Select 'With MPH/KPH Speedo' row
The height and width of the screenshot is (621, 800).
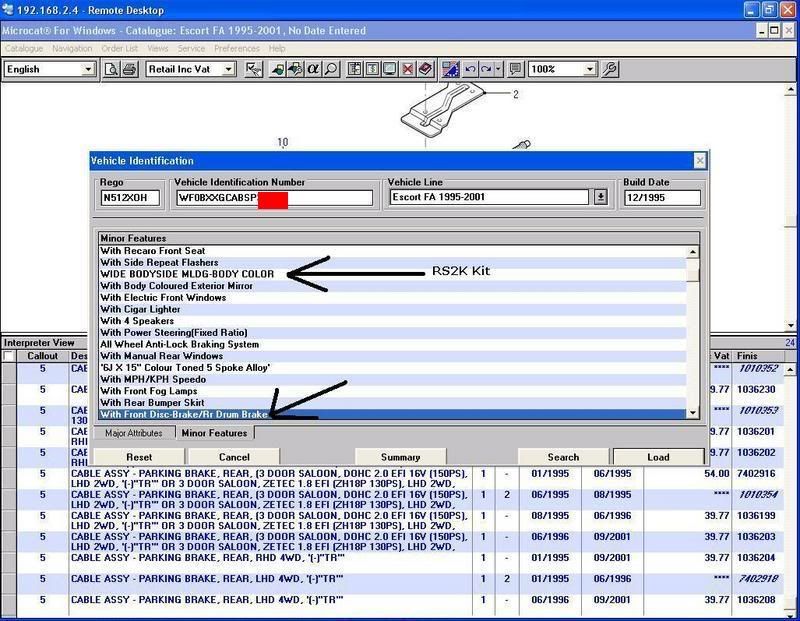tap(392, 380)
